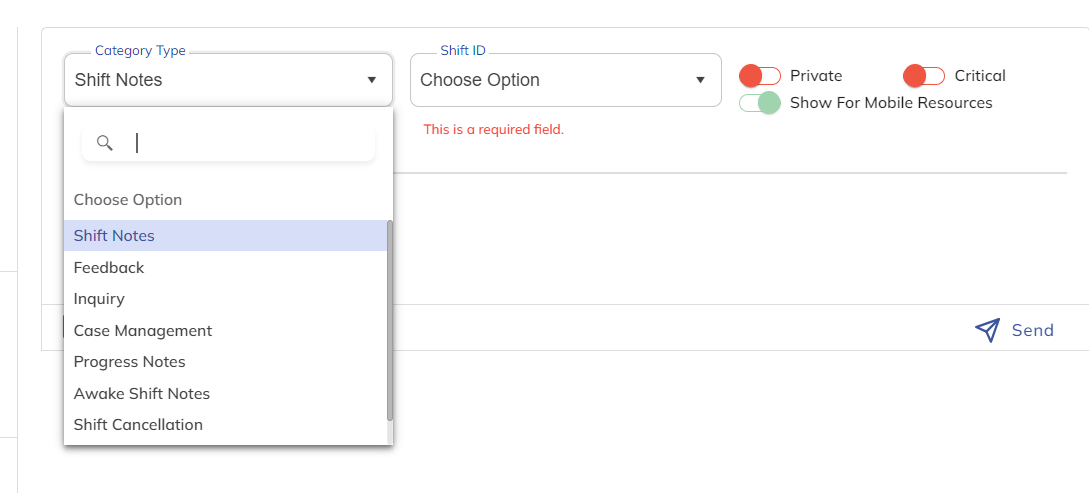Select Shift Notes from the list
Image resolution: width=1089 pixels, height=493 pixels.
[114, 236]
